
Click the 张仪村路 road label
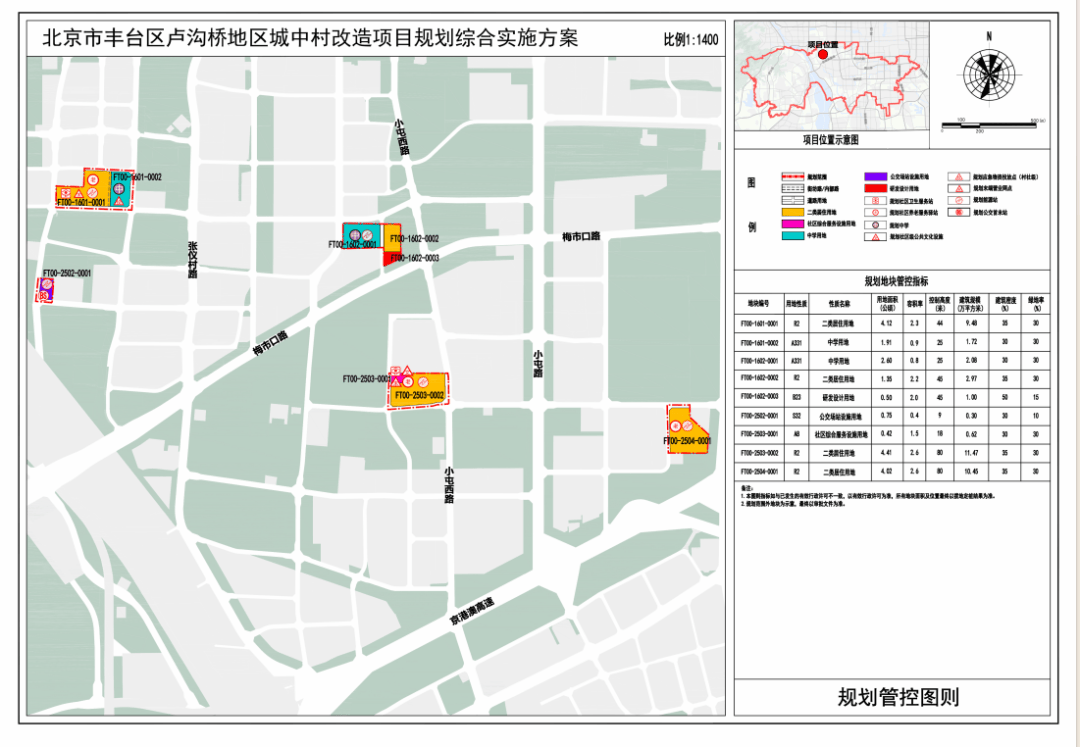click(x=193, y=260)
